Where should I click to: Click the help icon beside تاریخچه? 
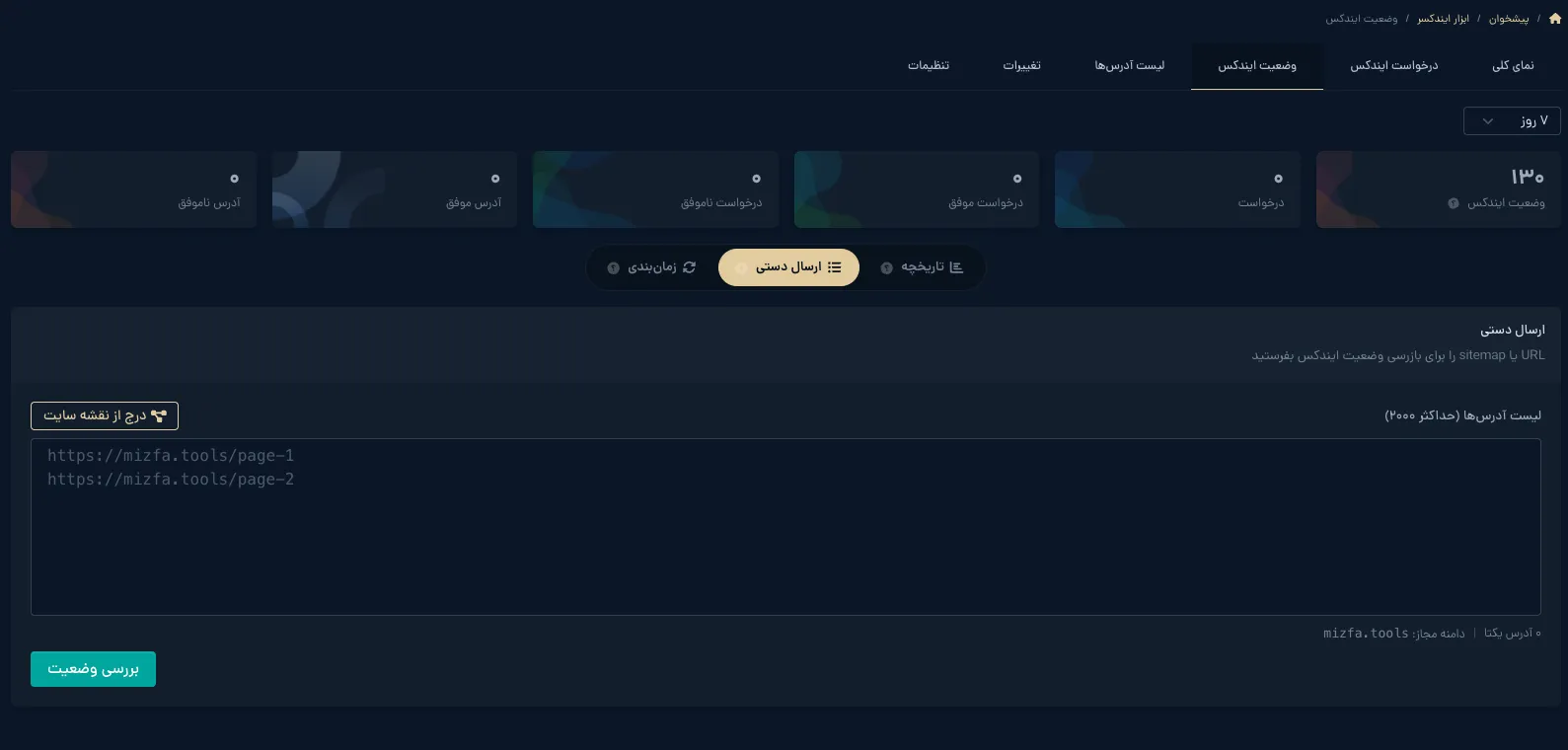click(886, 267)
